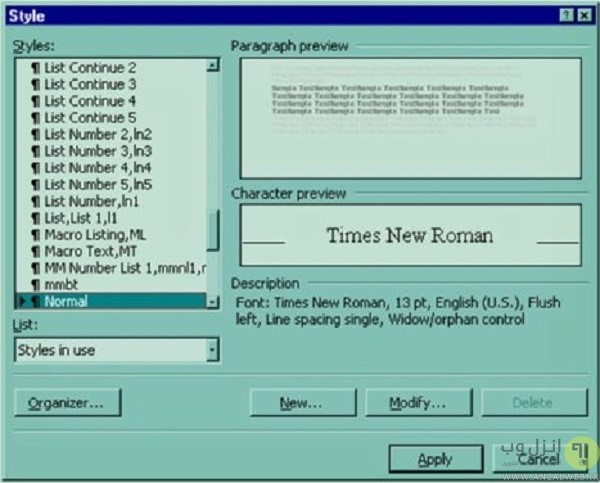600x483 pixels.
Task: Pick List Number 4,ln4 style
Action: pos(97,168)
